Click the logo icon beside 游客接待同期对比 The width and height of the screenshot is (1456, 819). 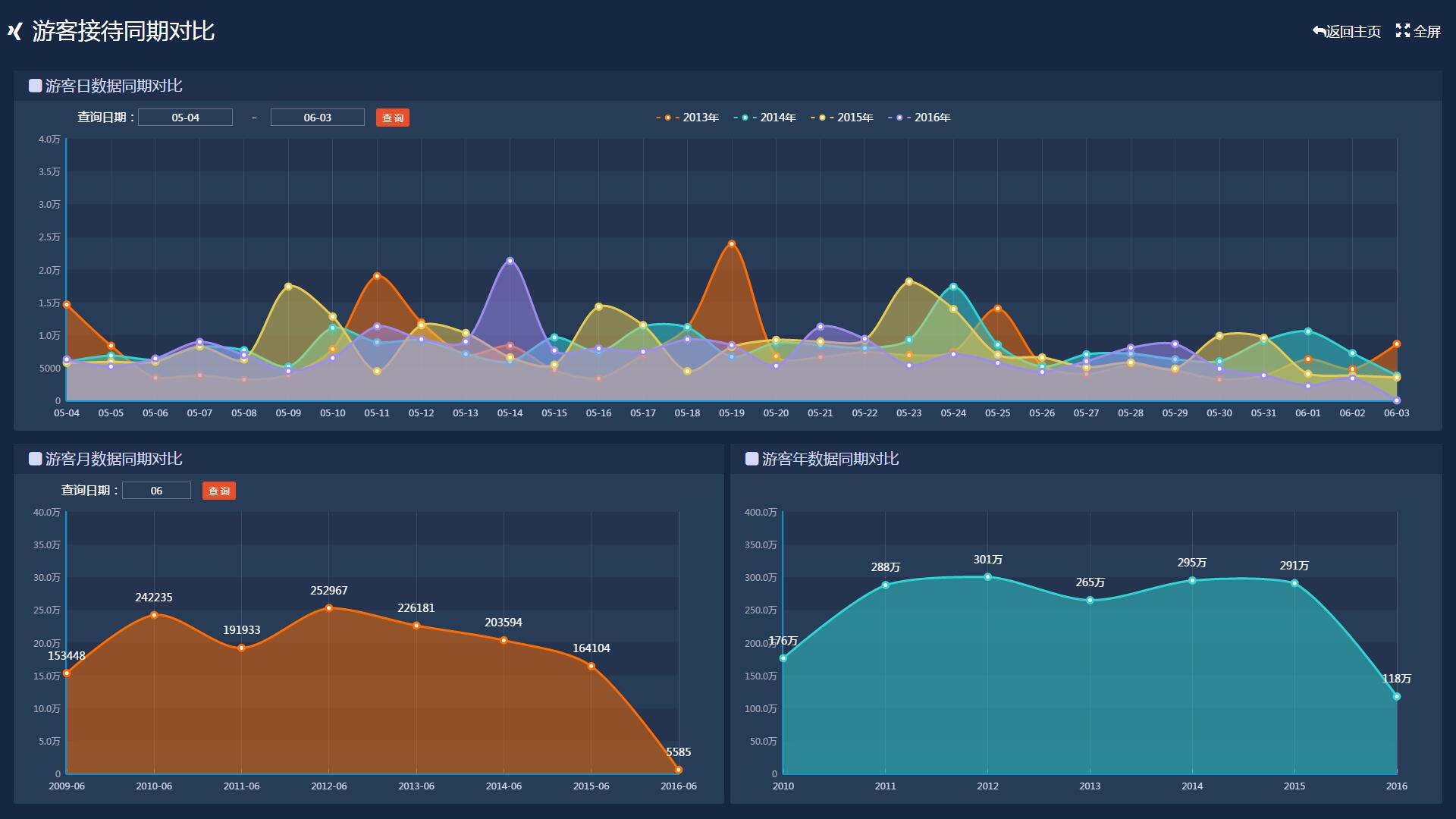[x=14, y=31]
